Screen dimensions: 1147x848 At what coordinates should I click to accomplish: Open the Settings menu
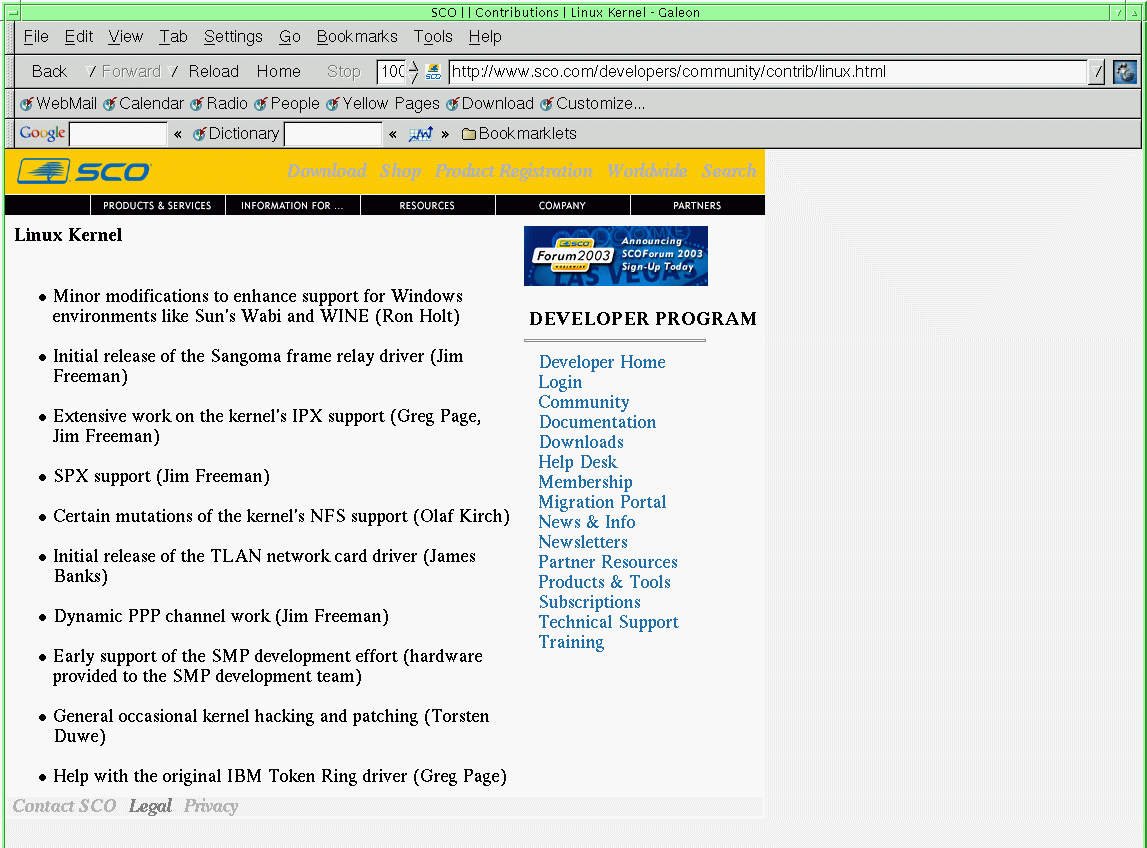tap(233, 37)
